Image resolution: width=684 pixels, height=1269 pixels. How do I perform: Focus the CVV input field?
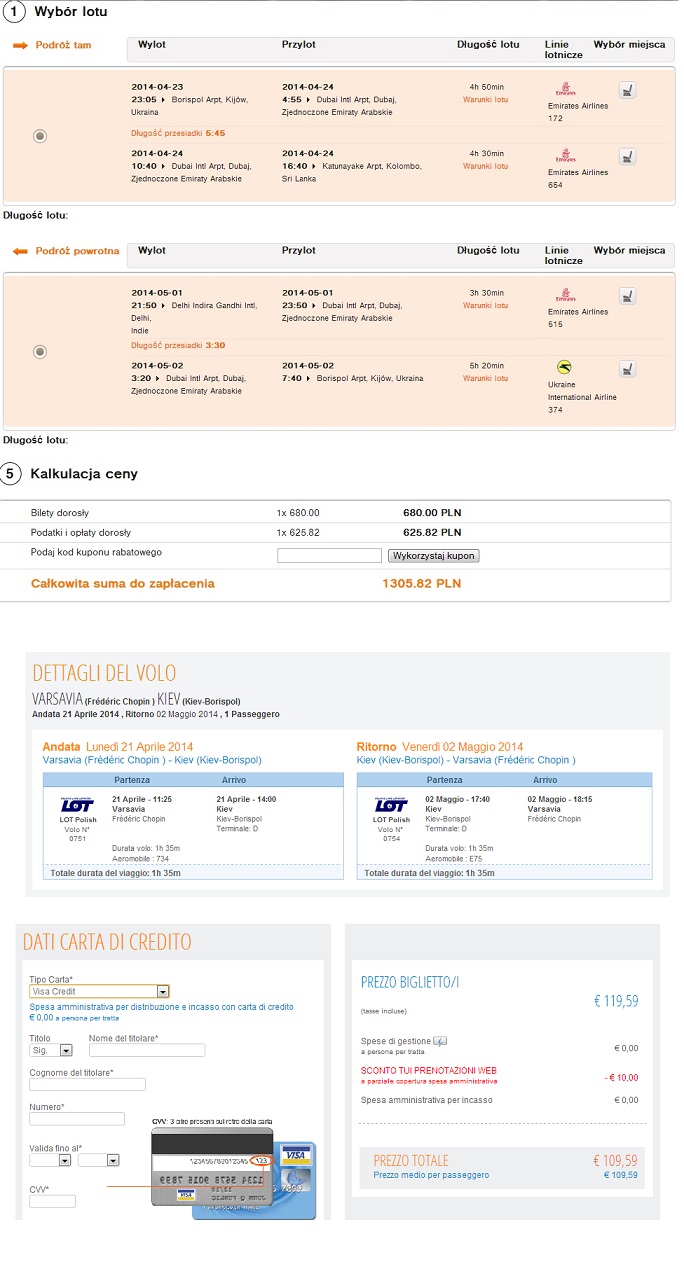pyautogui.click(x=52, y=1201)
